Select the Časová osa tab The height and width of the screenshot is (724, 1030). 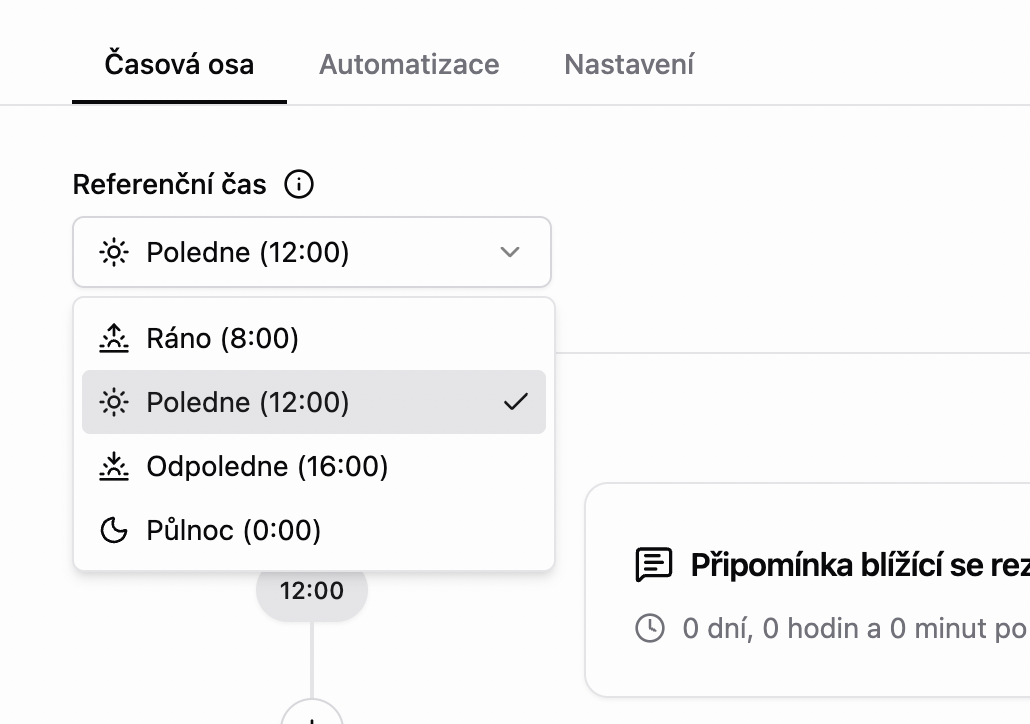pos(179,64)
